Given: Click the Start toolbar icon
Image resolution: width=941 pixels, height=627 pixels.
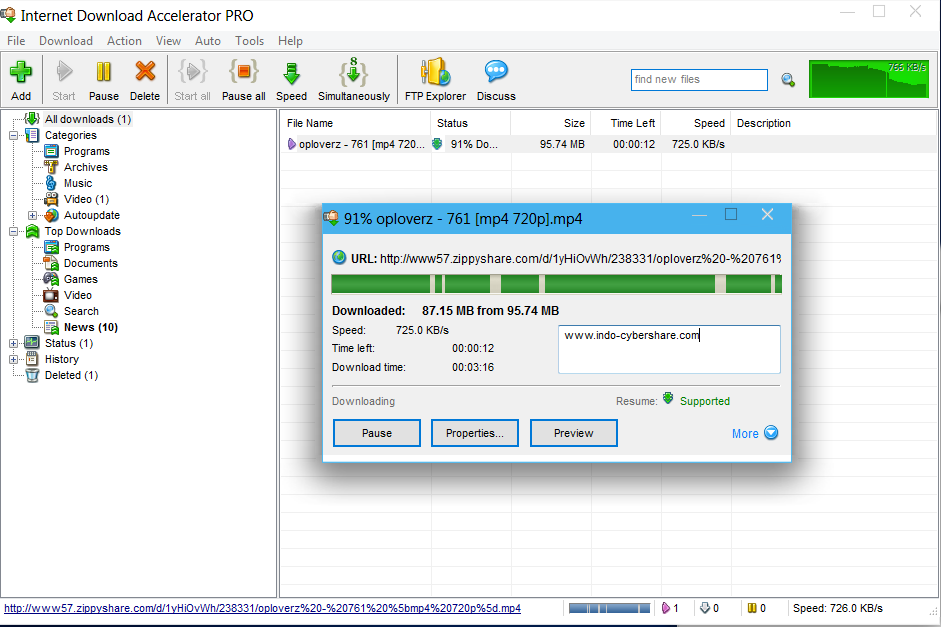Looking at the screenshot, I should 64,80.
